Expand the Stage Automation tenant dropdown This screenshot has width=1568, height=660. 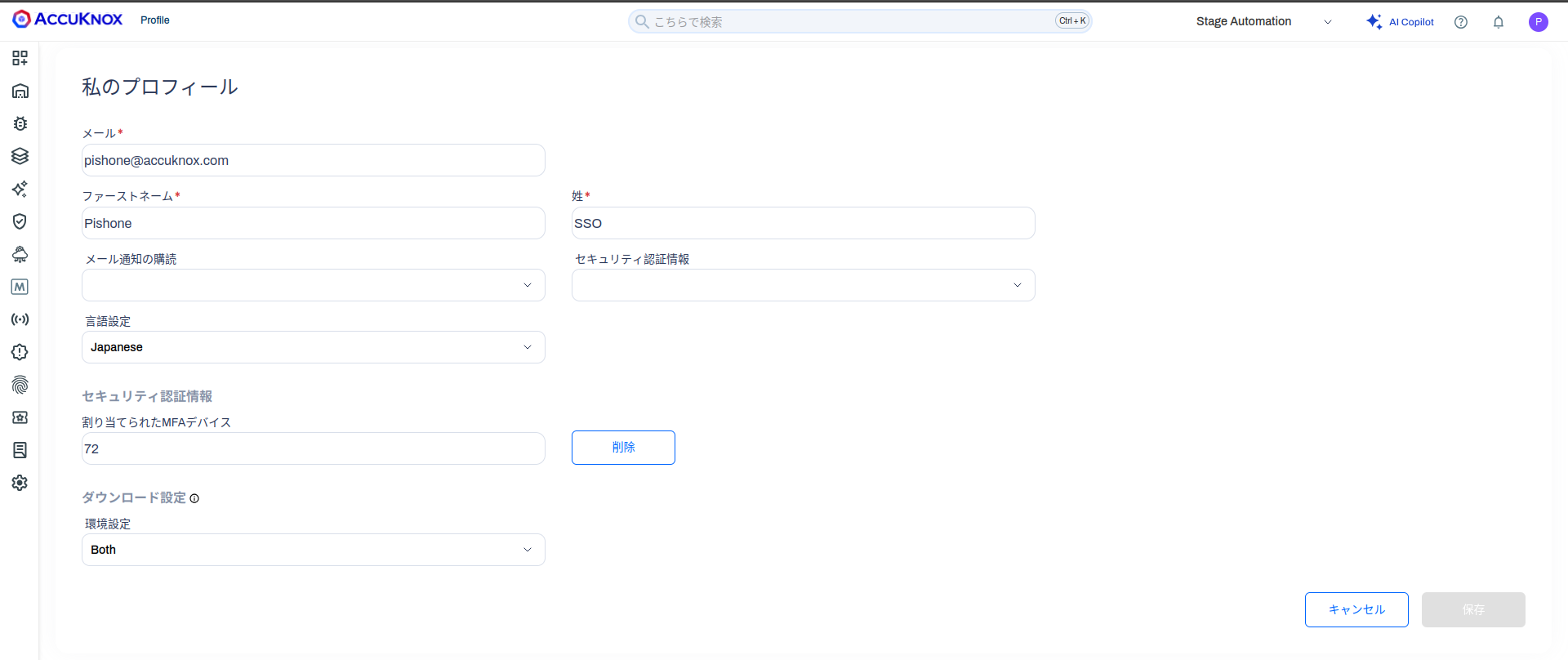click(x=1264, y=21)
